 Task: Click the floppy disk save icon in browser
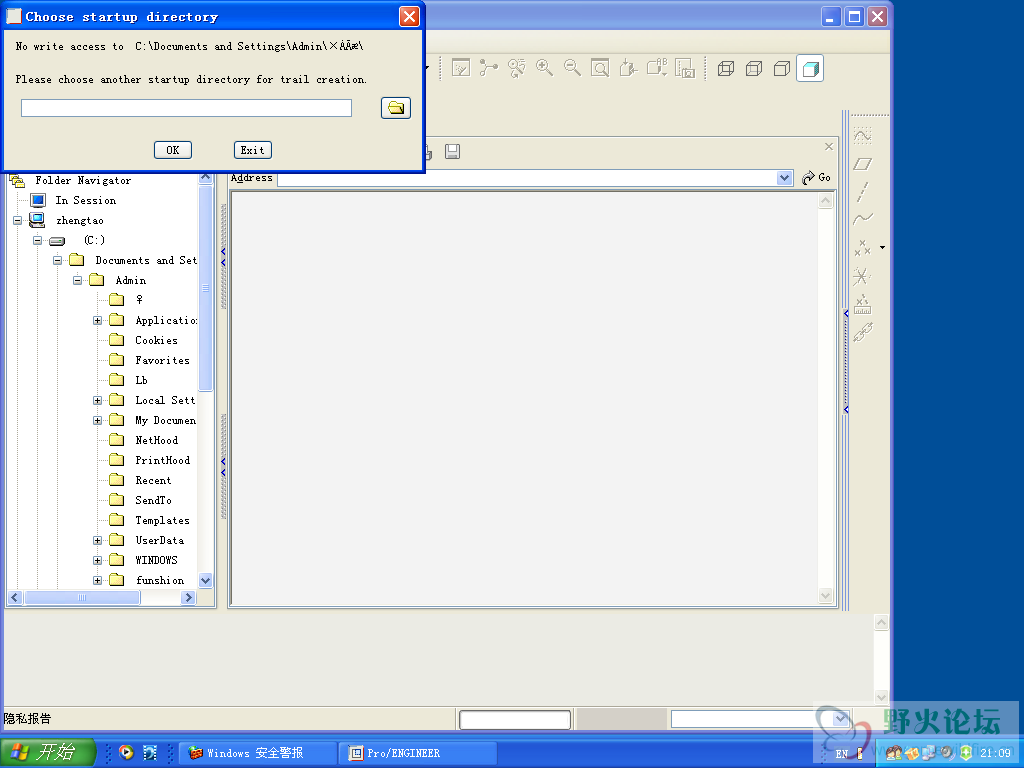[453, 152]
